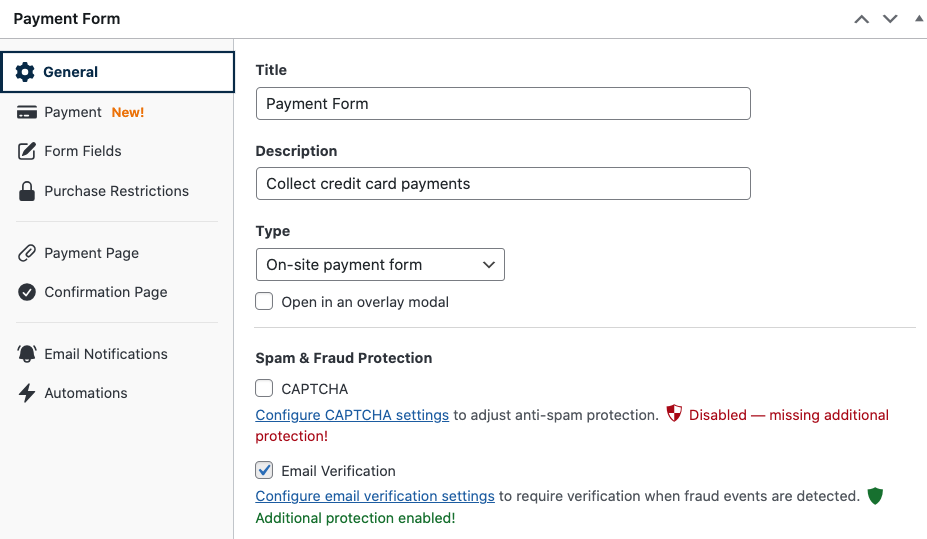The image size is (927, 539).
Task: Check Open in an overlay modal
Action: (264, 301)
